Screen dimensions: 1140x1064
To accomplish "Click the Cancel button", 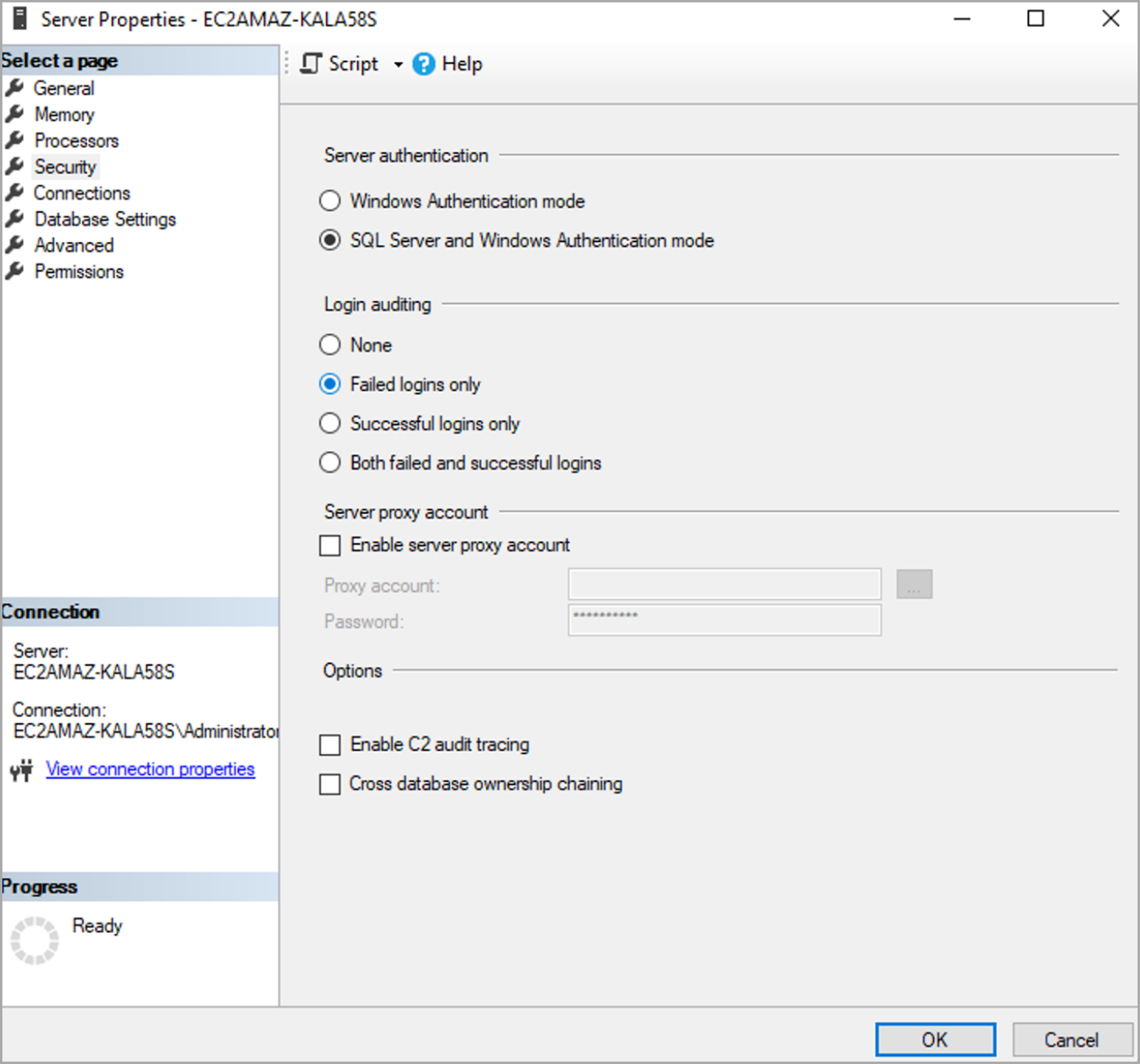I will [x=1072, y=1039].
